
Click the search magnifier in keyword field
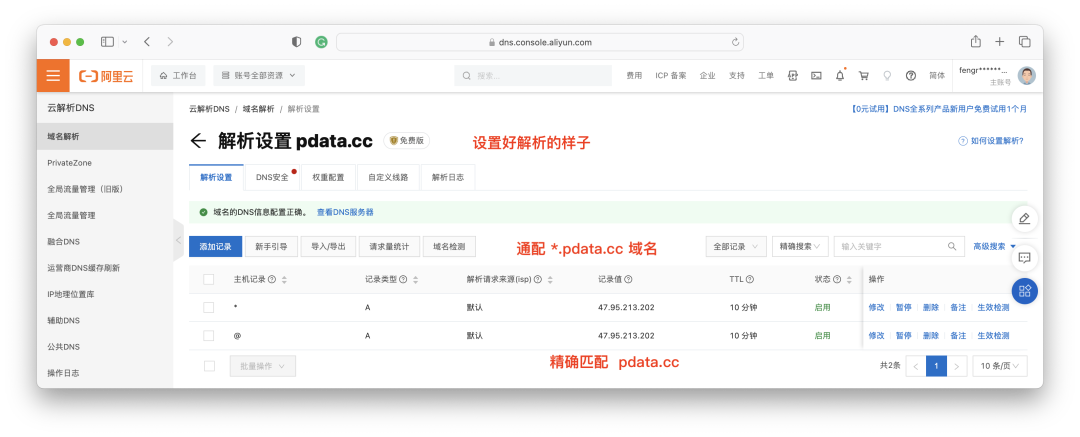[x=952, y=246]
